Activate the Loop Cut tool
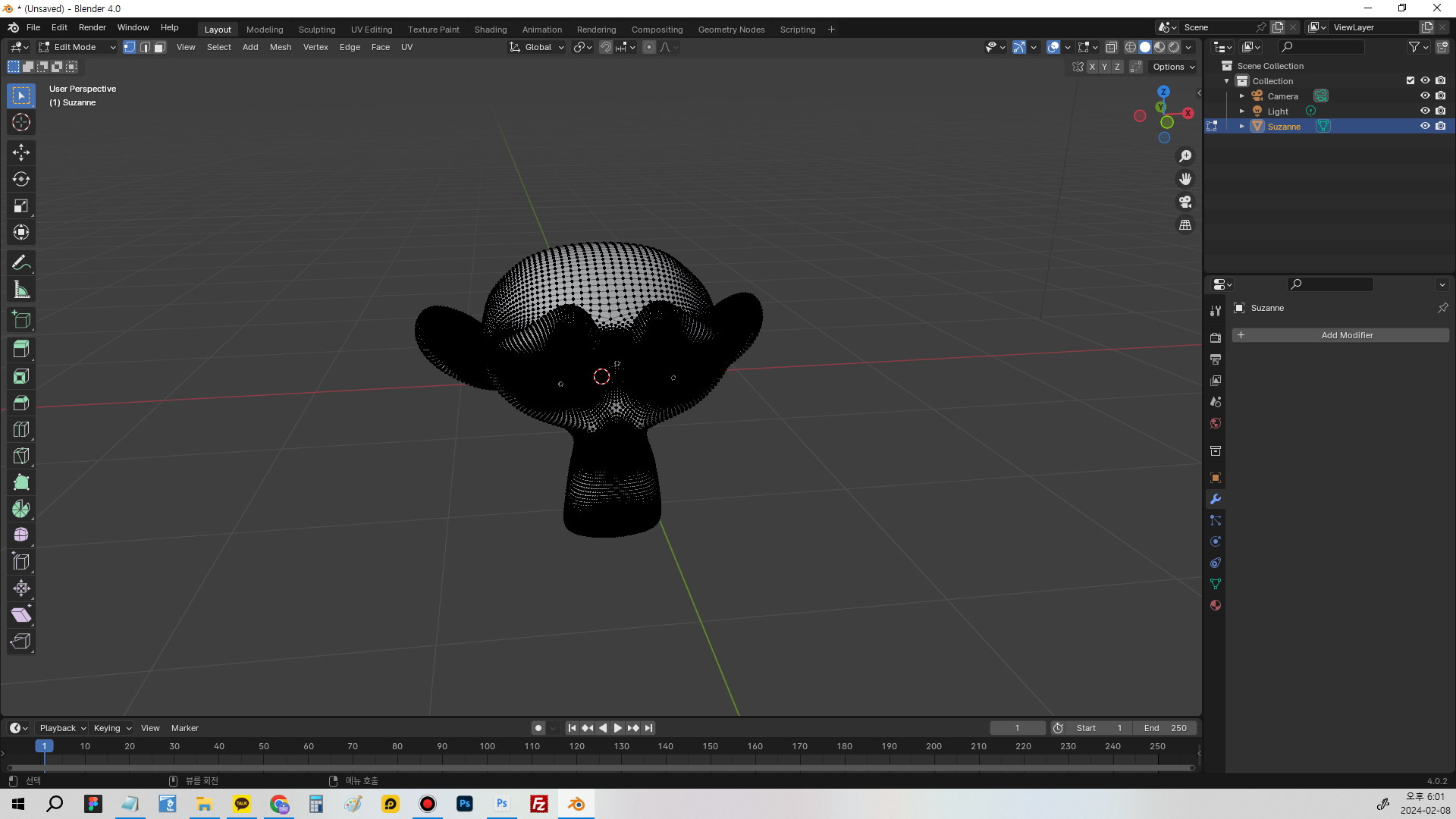This screenshot has height=819, width=1456. [x=21, y=429]
